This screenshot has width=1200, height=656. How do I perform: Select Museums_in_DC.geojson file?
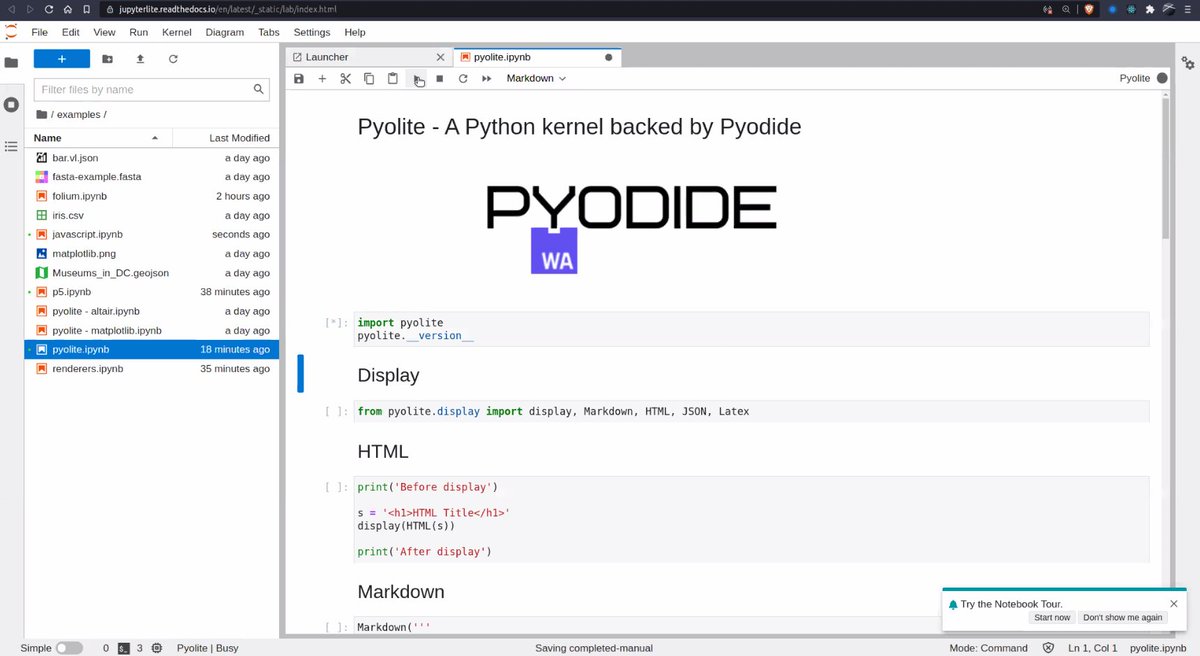point(152,273)
